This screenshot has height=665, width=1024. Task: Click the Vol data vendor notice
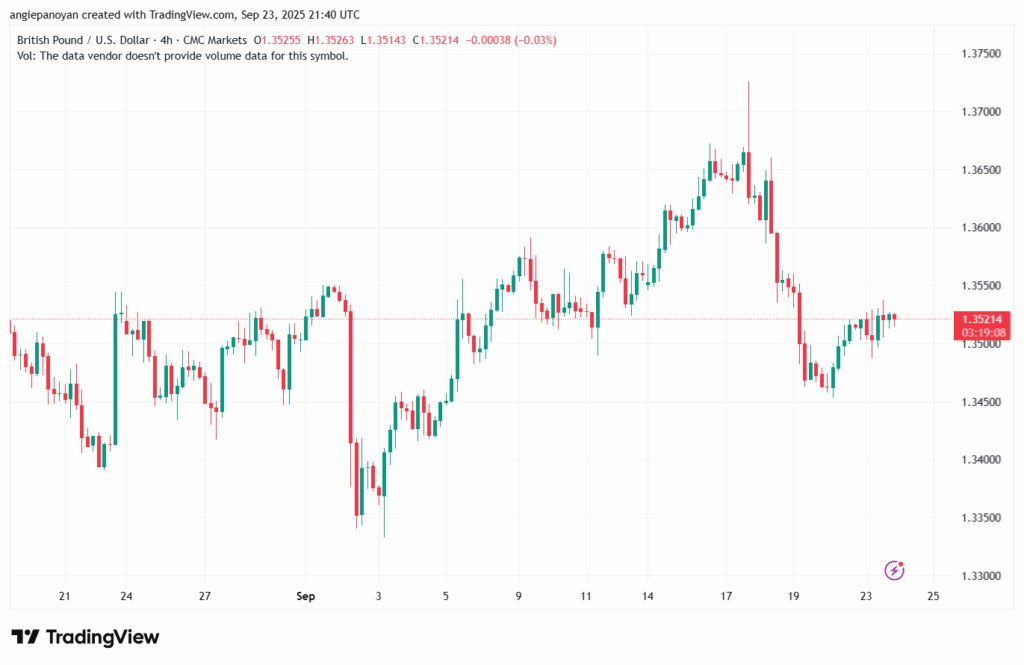[x=183, y=56]
